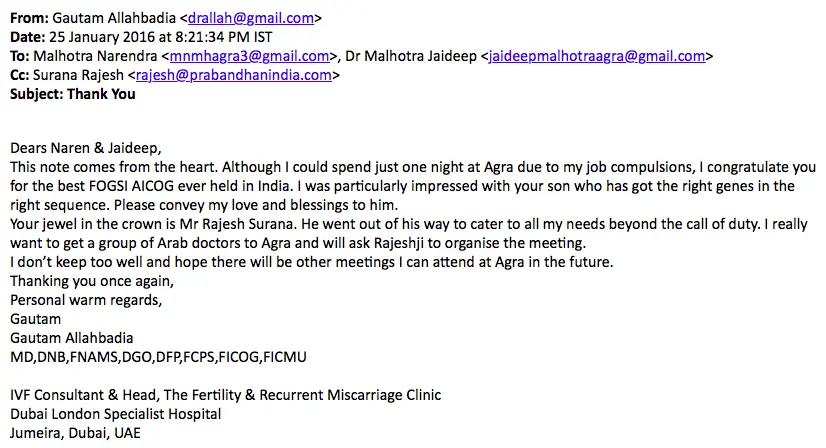Click the Cc label in header
The height and width of the screenshot is (448, 826).
coord(19,75)
